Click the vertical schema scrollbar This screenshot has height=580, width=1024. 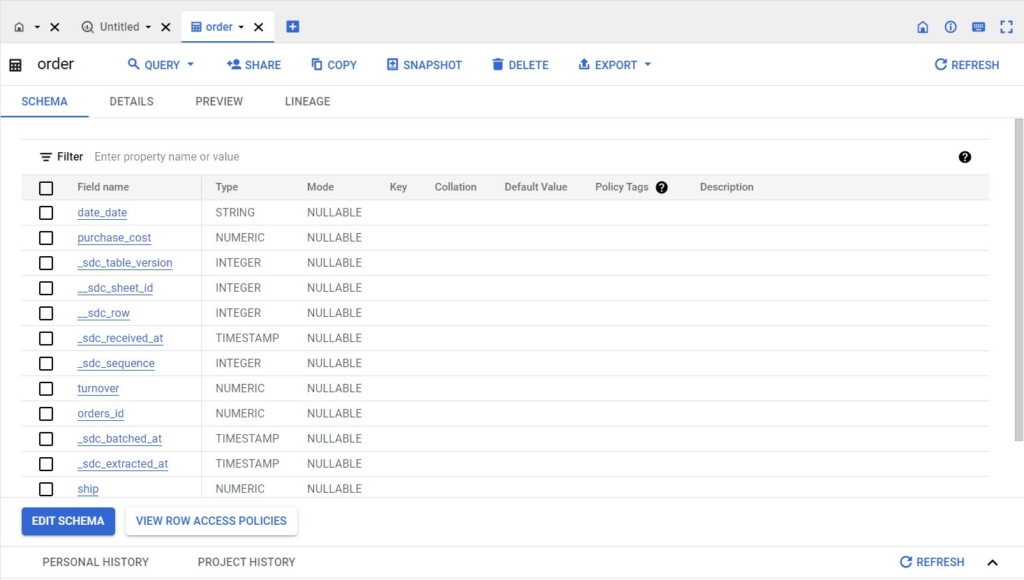pos(1019,280)
